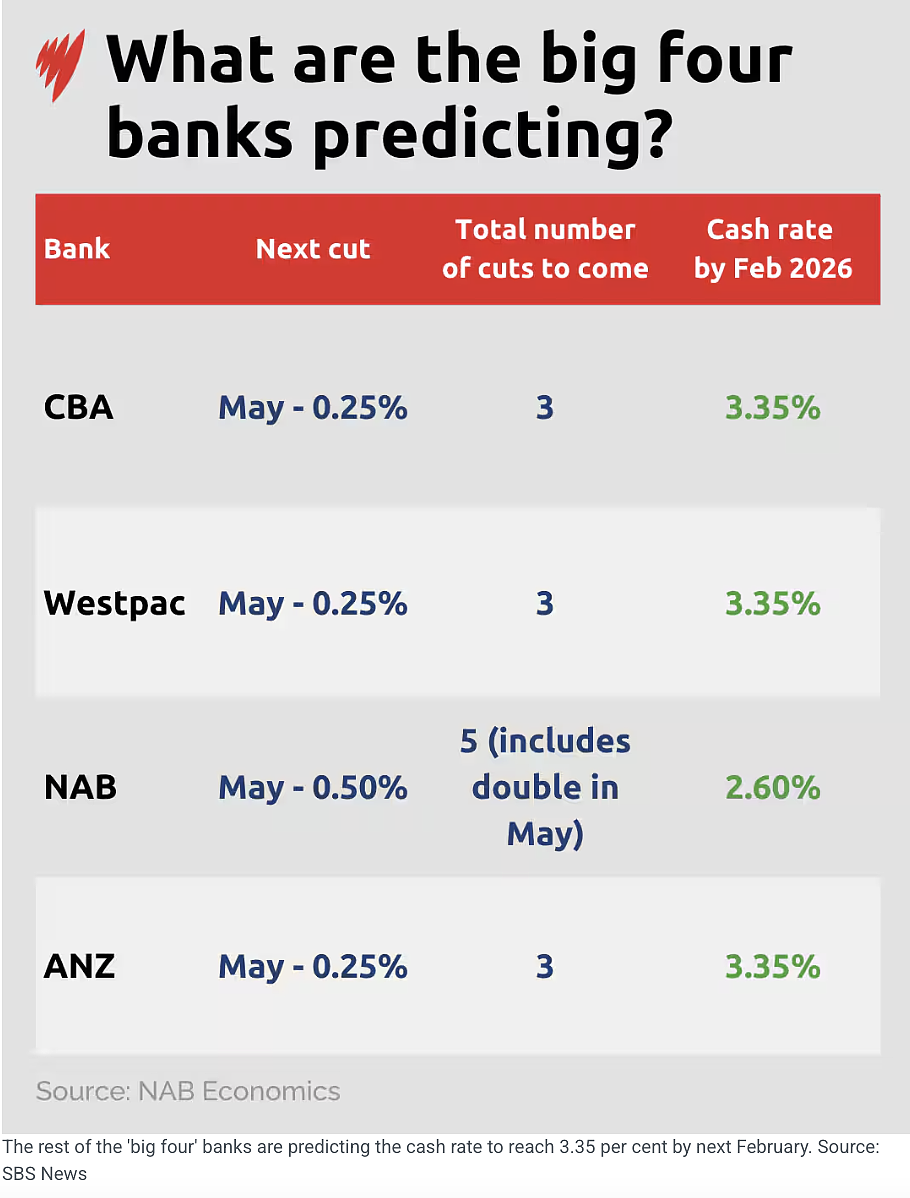The width and height of the screenshot is (910, 1198).
Task: Click Westpac's total cuts number 3
Action: coord(545,604)
